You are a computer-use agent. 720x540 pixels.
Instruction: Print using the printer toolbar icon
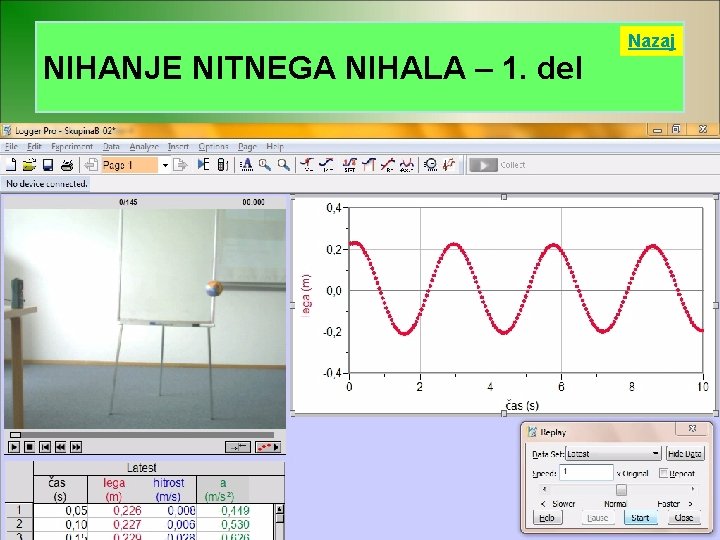(67, 165)
